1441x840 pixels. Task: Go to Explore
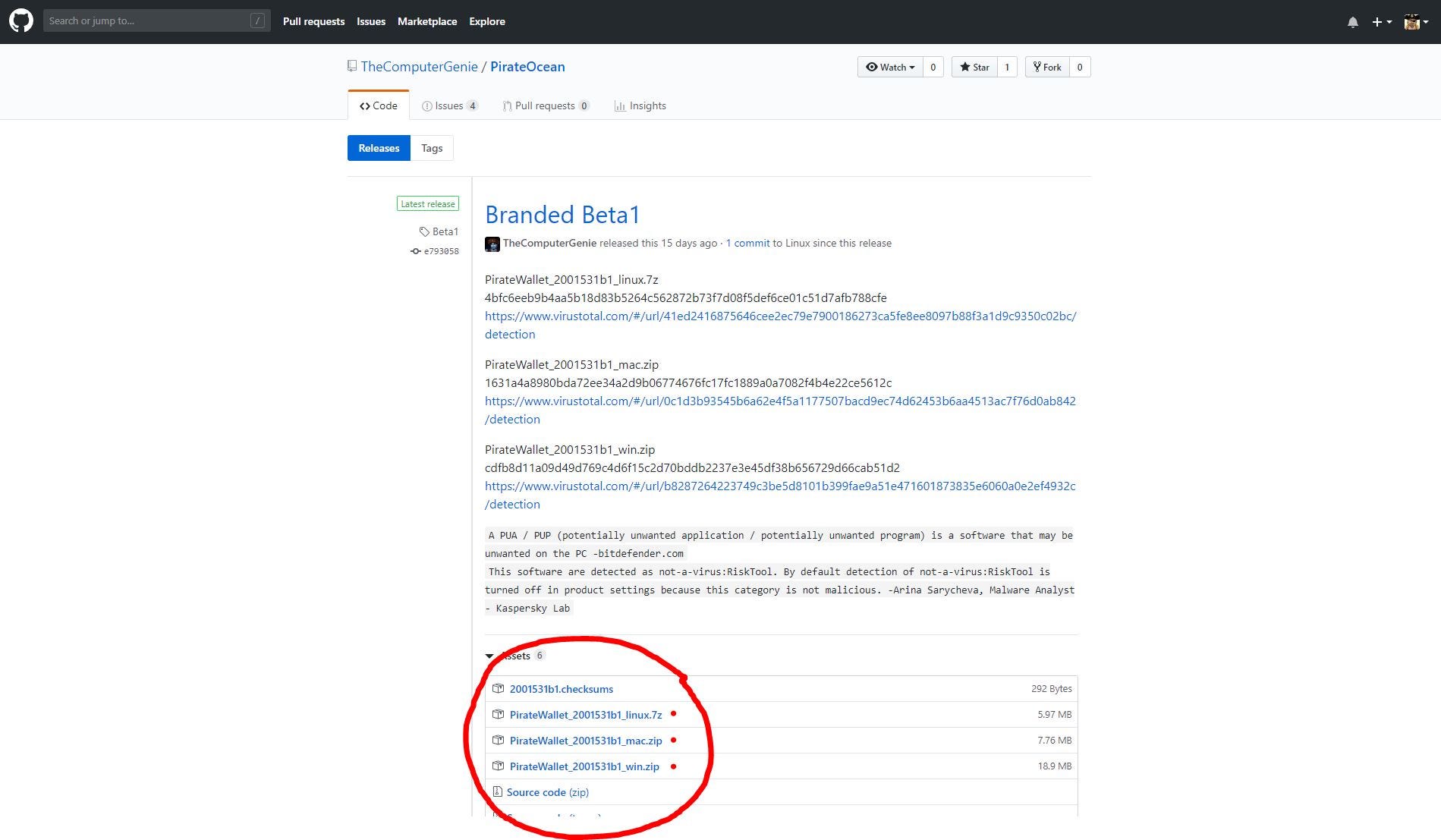click(x=487, y=21)
